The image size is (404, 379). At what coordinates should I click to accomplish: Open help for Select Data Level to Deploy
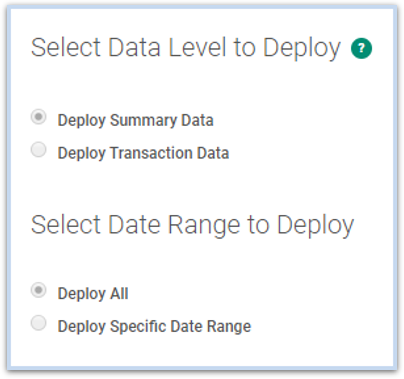tap(361, 48)
